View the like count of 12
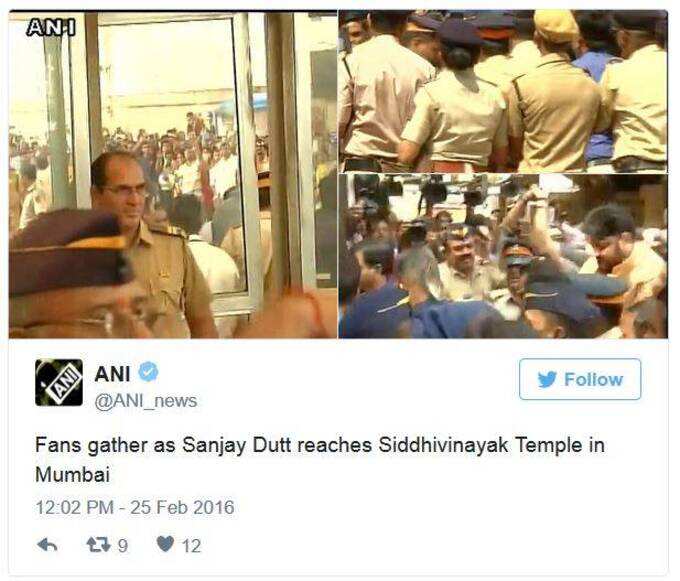The image size is (680, 581). coord(191,545)
